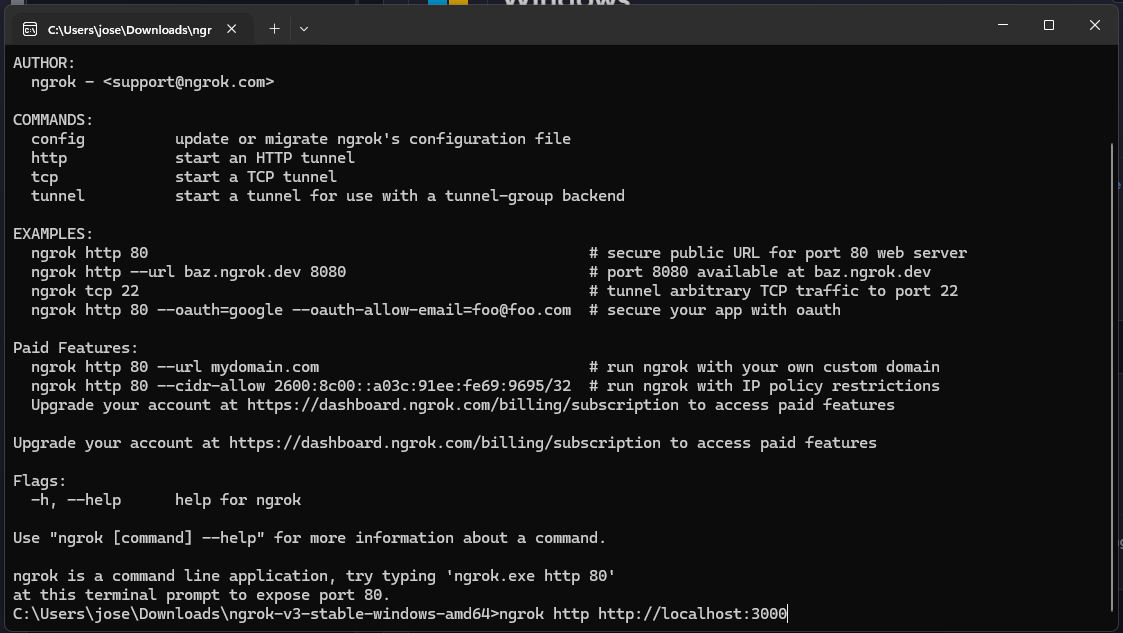Click the 'tunnel' command name

click(57, 195)
